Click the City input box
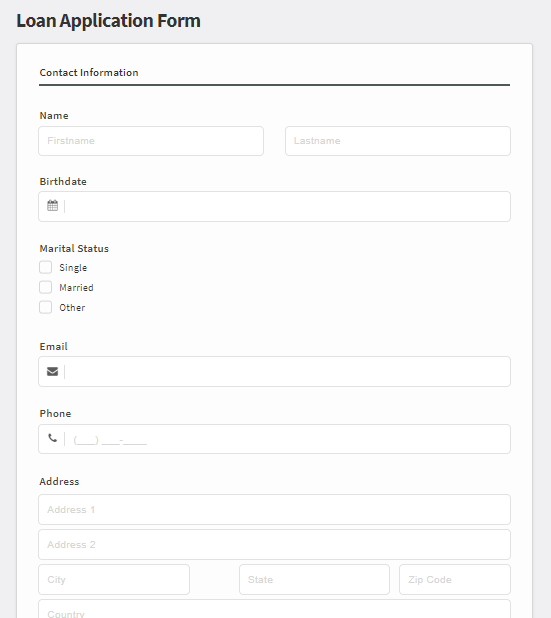This screenshot has height=618, width=551. [x=114, y=579]
